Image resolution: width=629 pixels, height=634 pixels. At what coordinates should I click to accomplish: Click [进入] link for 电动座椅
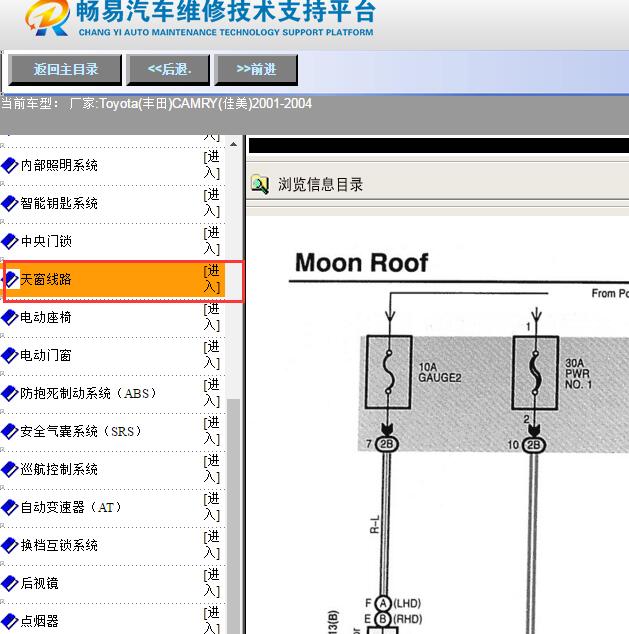pyautogui.click(x=212, y=317)
